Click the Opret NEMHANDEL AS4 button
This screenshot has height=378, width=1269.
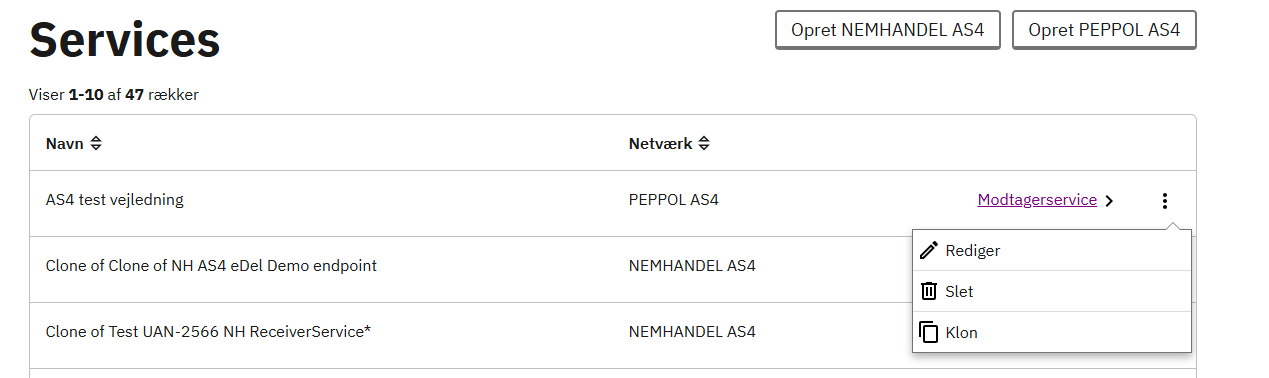pos(888,30)
